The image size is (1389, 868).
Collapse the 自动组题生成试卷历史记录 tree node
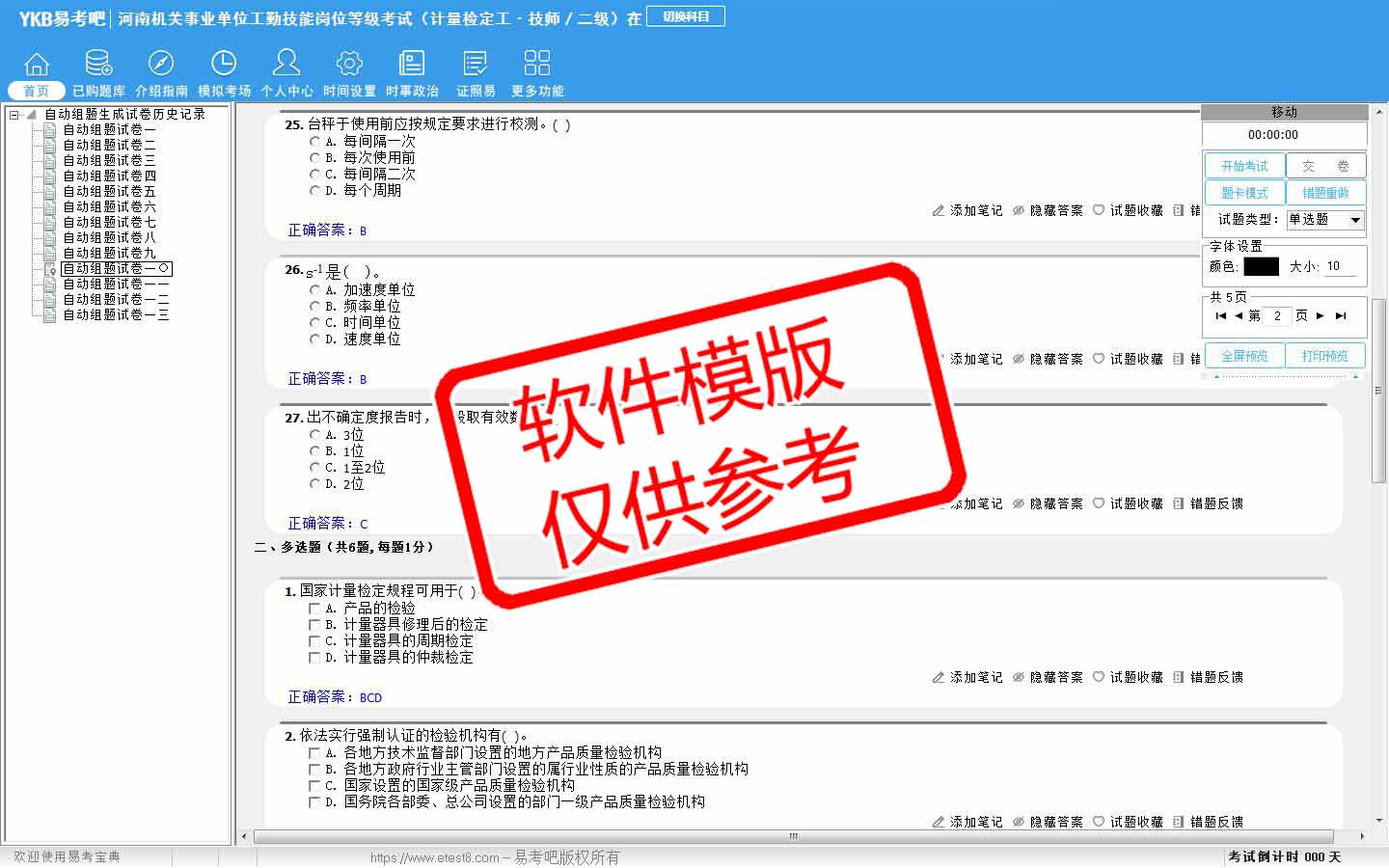pos(14,115)
